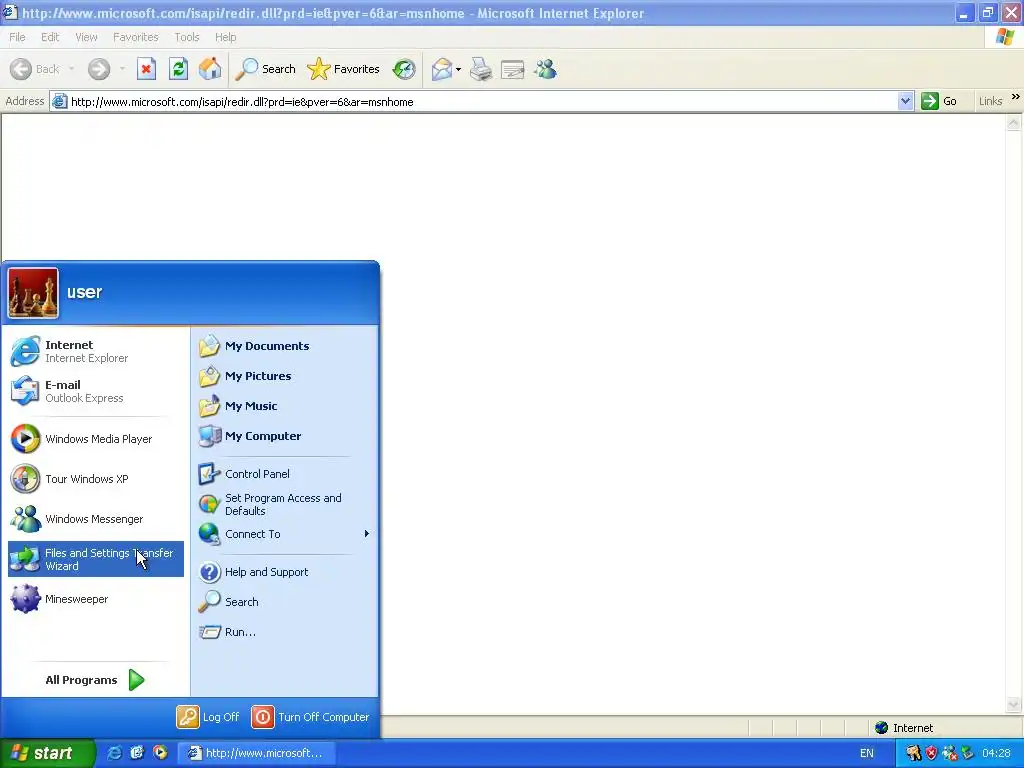The width and height of the screenshot is (1024, 768).
Task: Click Outlook Express quick launch icon
Action: [137, 753]
